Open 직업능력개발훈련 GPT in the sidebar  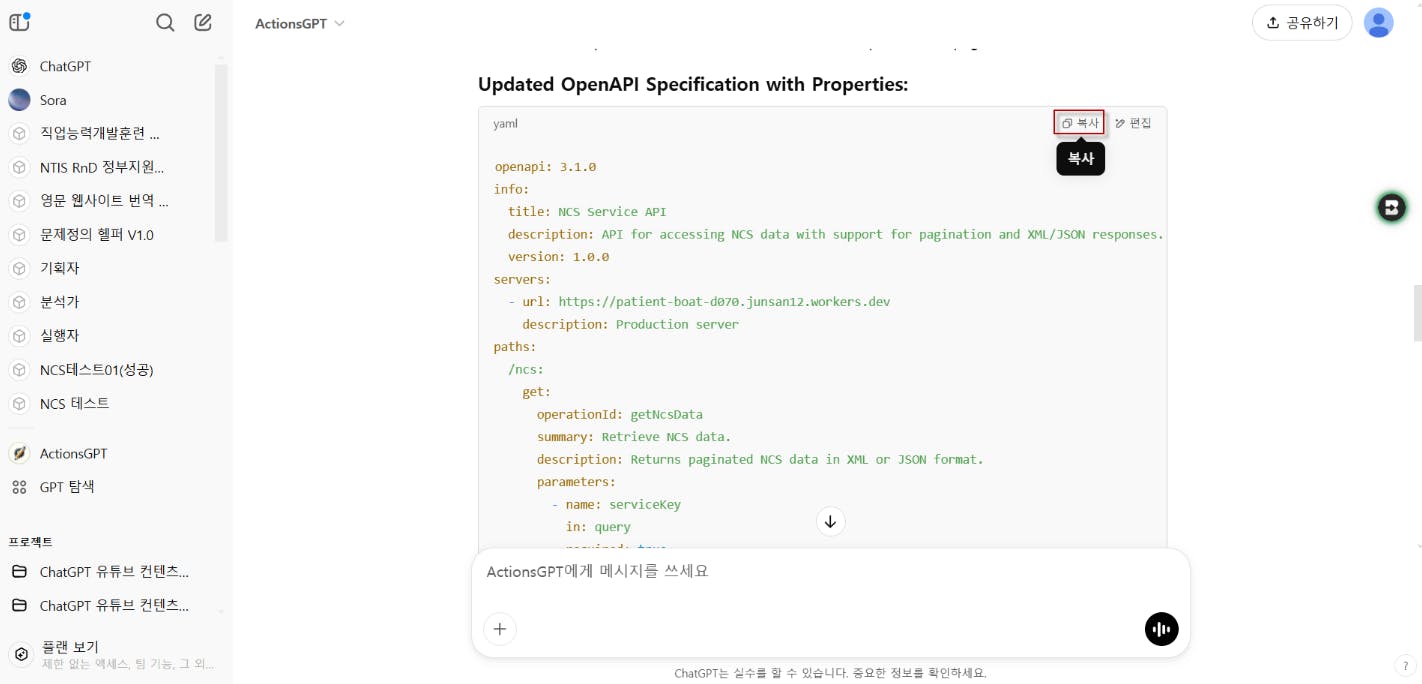coord(100,133)
